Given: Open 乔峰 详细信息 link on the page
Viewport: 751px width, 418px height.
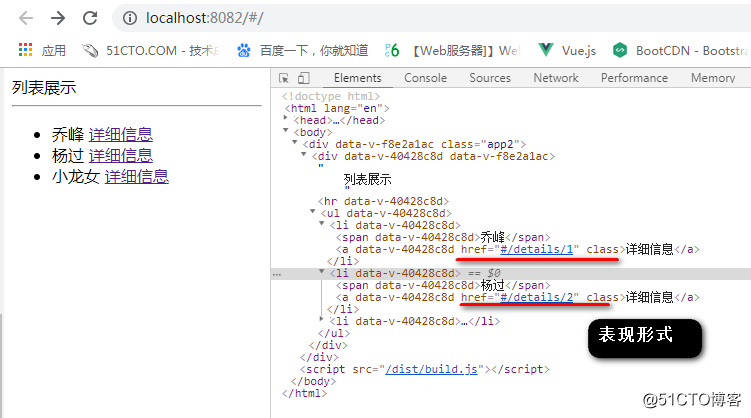Looking at the screenshot, I should [x=121, y=135].
